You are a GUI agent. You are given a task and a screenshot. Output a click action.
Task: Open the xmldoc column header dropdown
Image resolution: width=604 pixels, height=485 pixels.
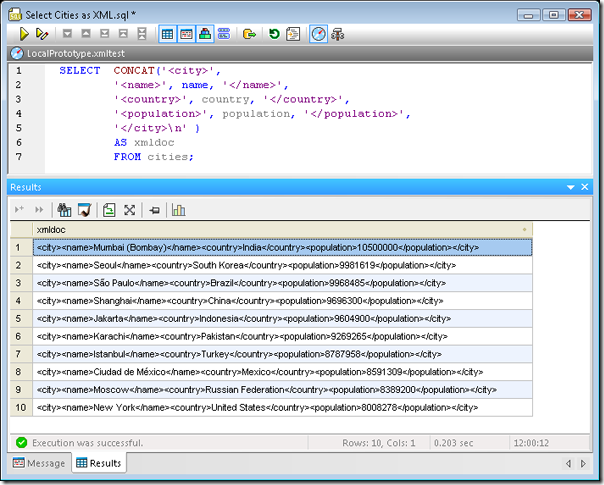[525, 230]
